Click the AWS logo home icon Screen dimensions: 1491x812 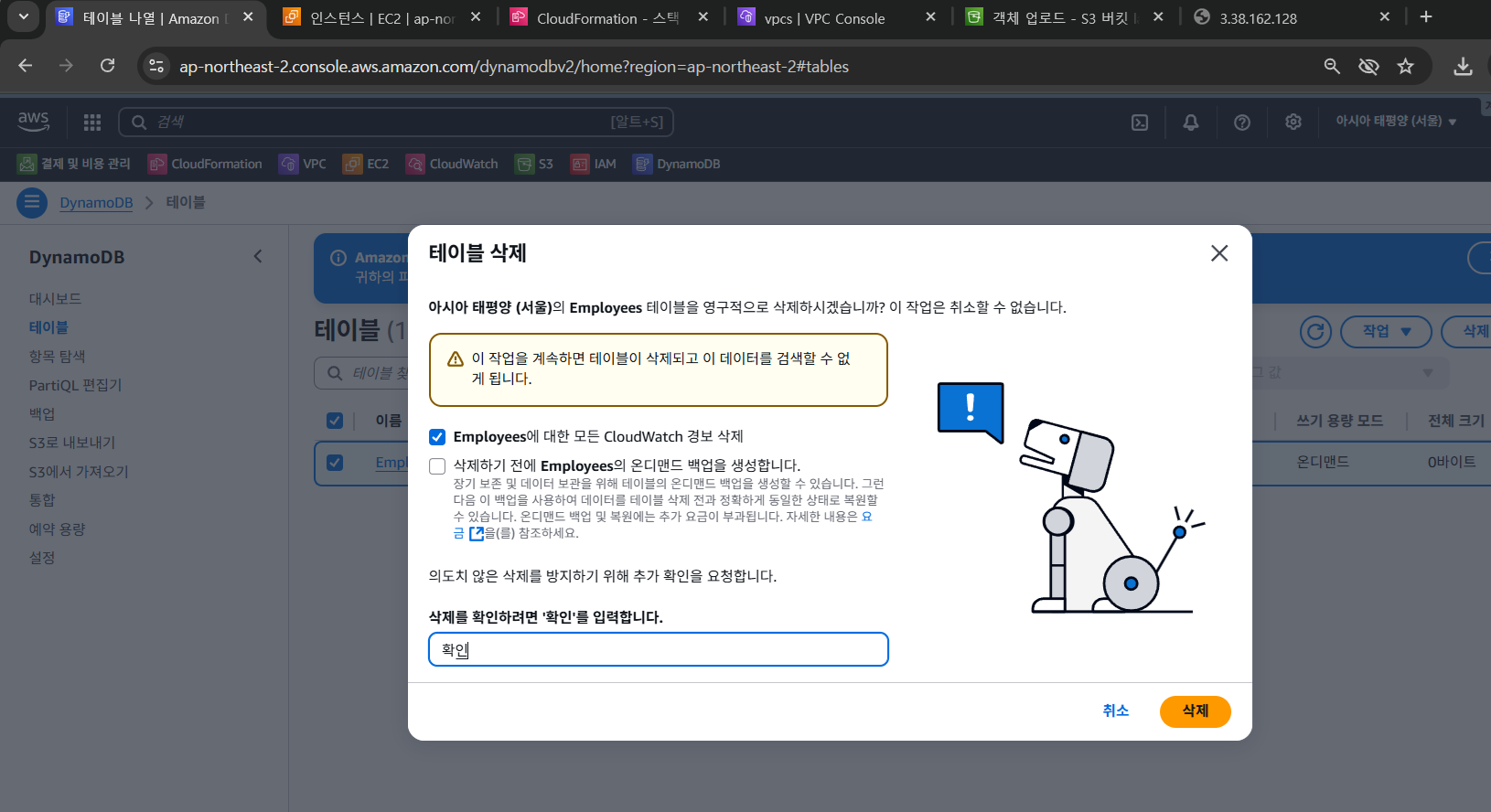[33, 121]
